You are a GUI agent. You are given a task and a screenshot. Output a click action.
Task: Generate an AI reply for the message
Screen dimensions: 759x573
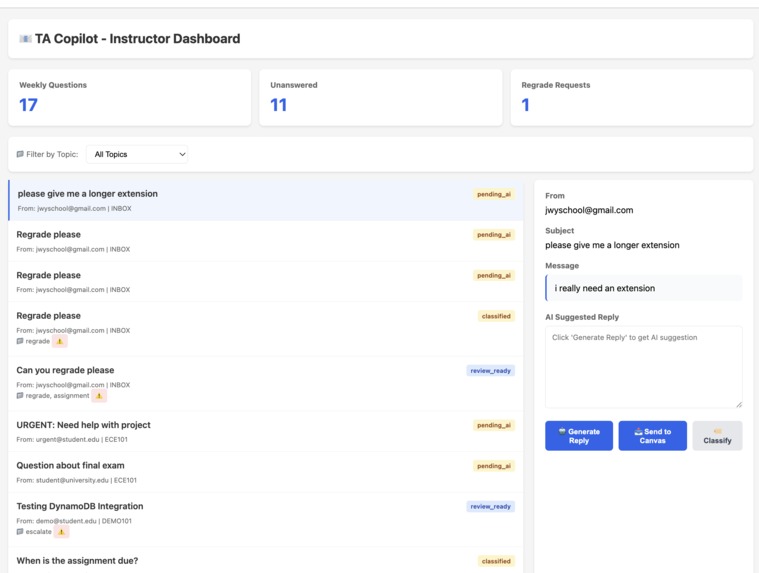point(579,436)
